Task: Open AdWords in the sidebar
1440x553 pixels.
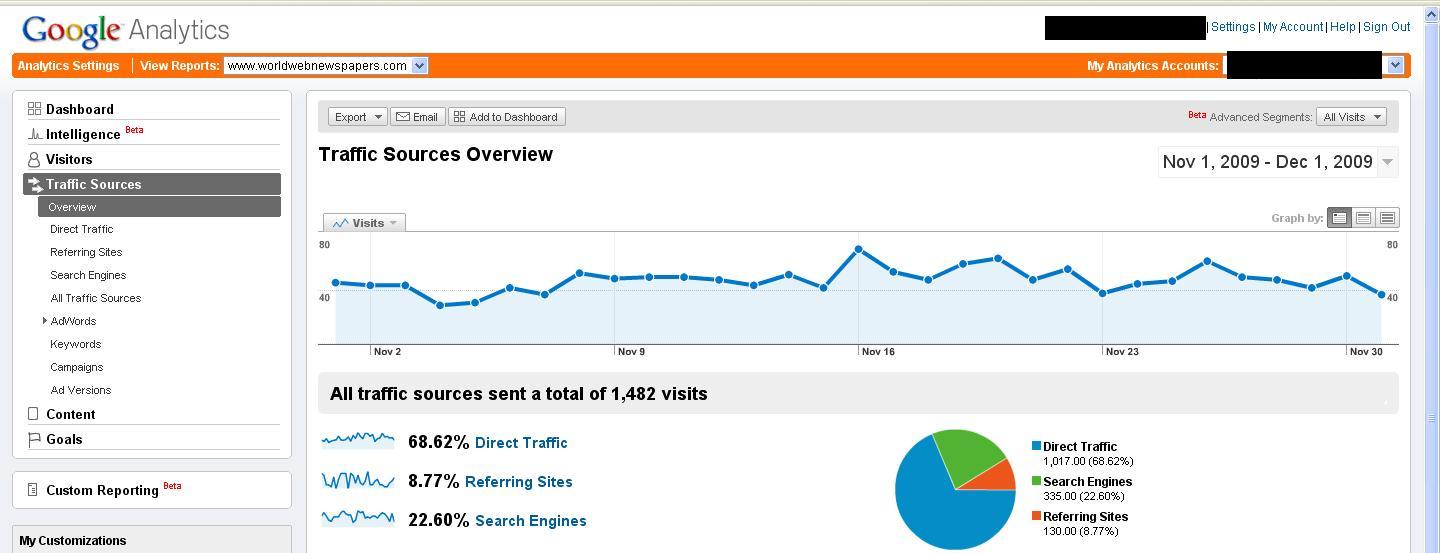Action: point(73,321)
